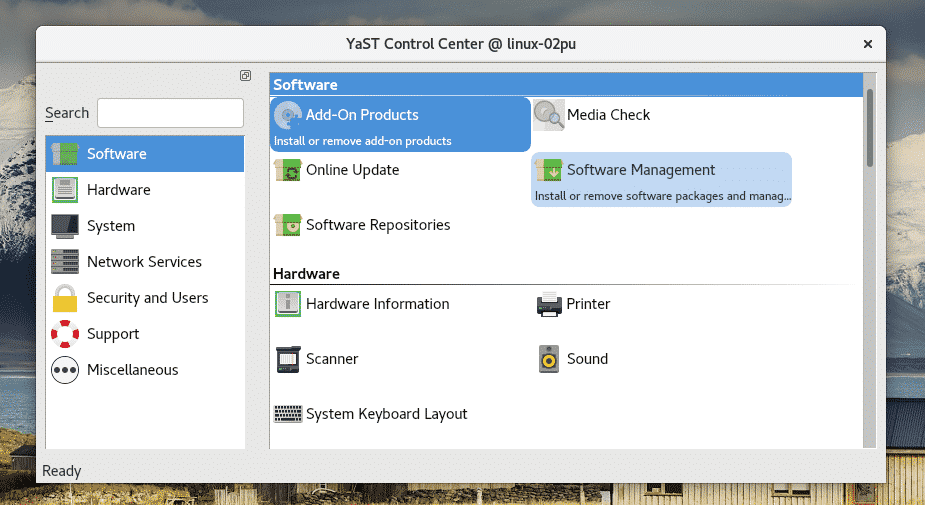
Task: Click the Security and Users padlock icon
Action: [65, 298]
